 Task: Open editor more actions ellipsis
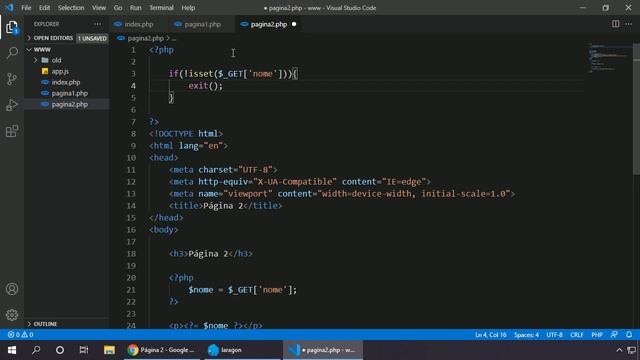[629, 24]
